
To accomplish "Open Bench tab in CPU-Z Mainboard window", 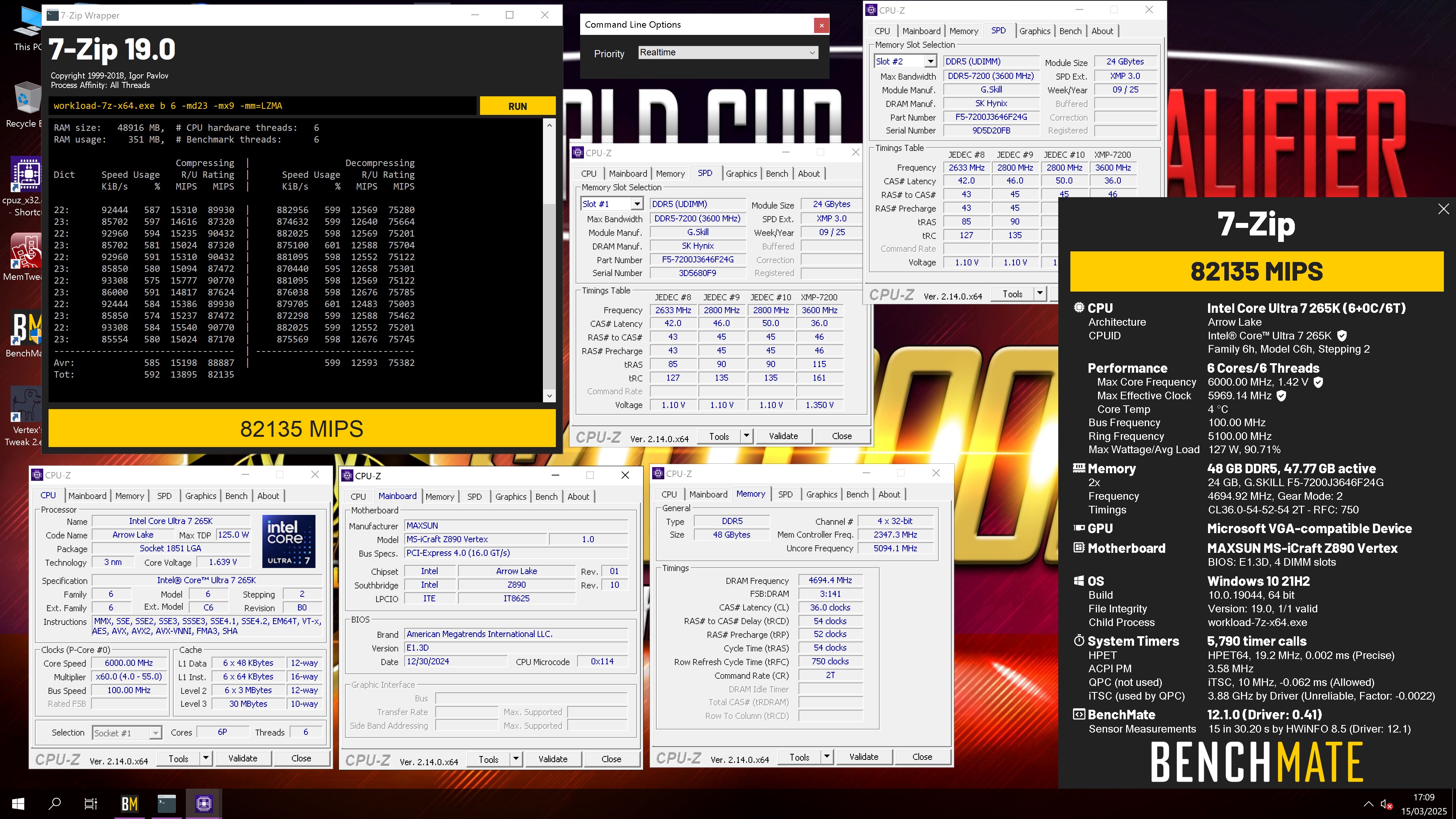I will click(x=546, y=496).
